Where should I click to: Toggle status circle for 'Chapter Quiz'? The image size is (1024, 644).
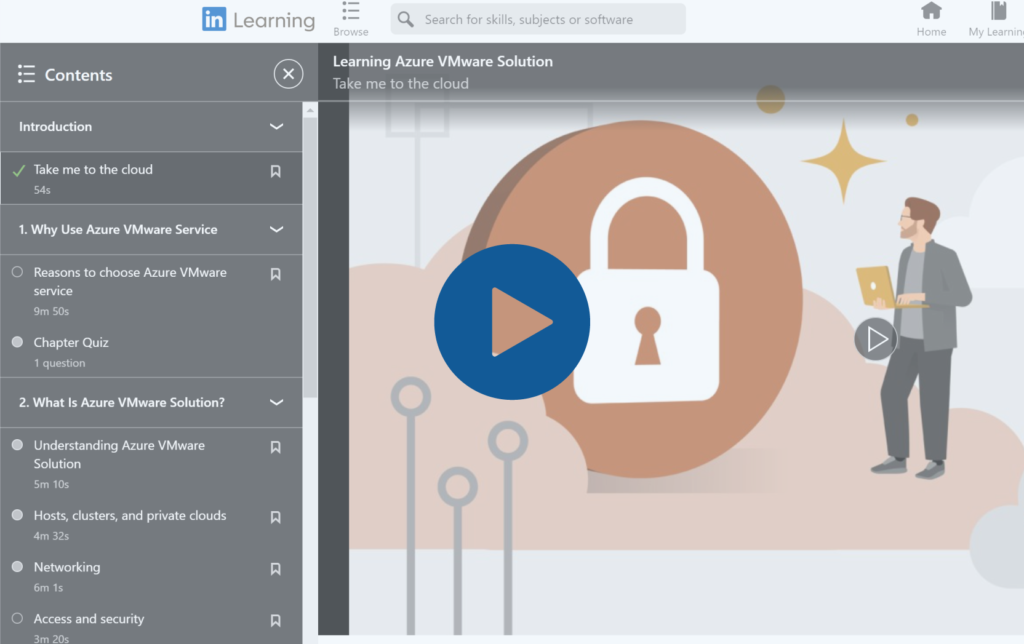(x=18, y=342)
